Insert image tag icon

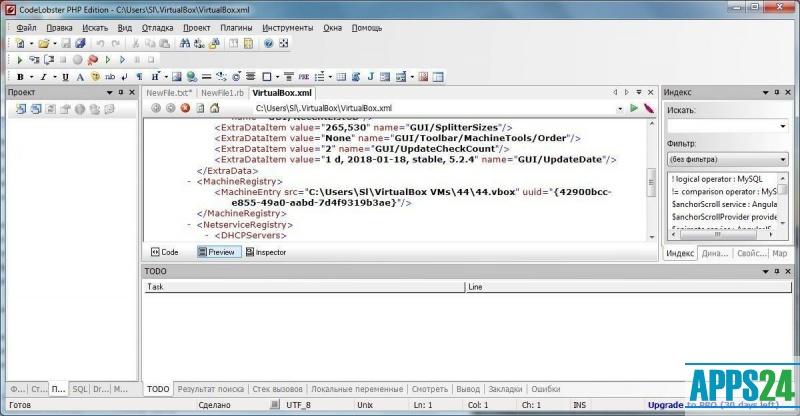tap(177, 77)
